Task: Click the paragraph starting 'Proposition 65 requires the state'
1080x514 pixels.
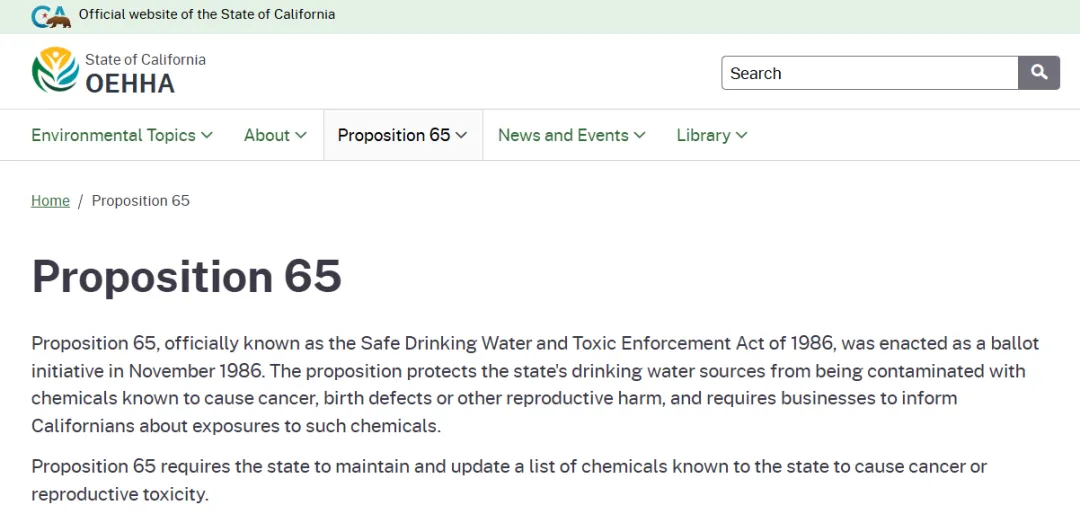Action: (509, 480)
